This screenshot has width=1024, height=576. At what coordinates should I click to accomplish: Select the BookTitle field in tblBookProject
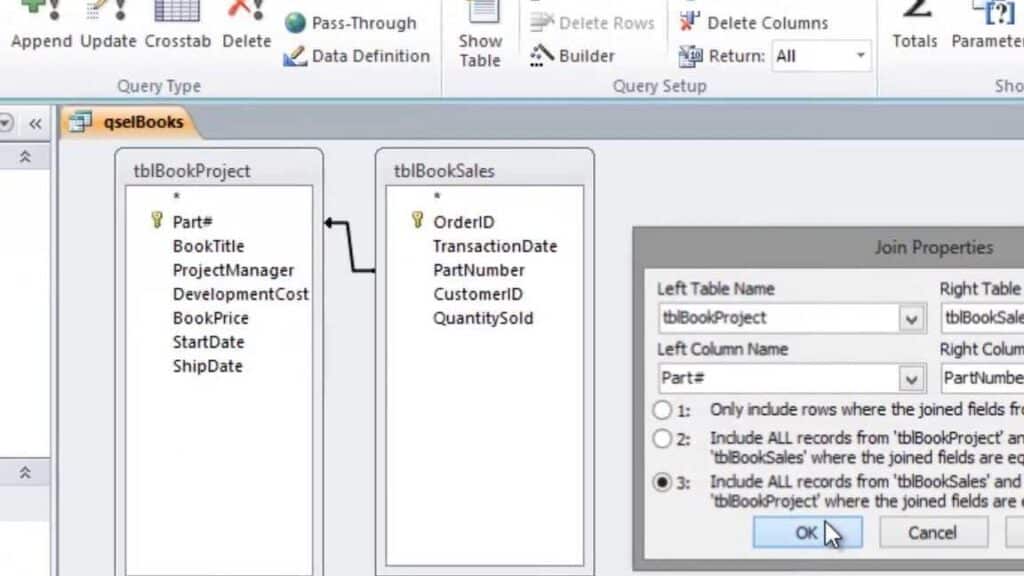pos(208,246)
